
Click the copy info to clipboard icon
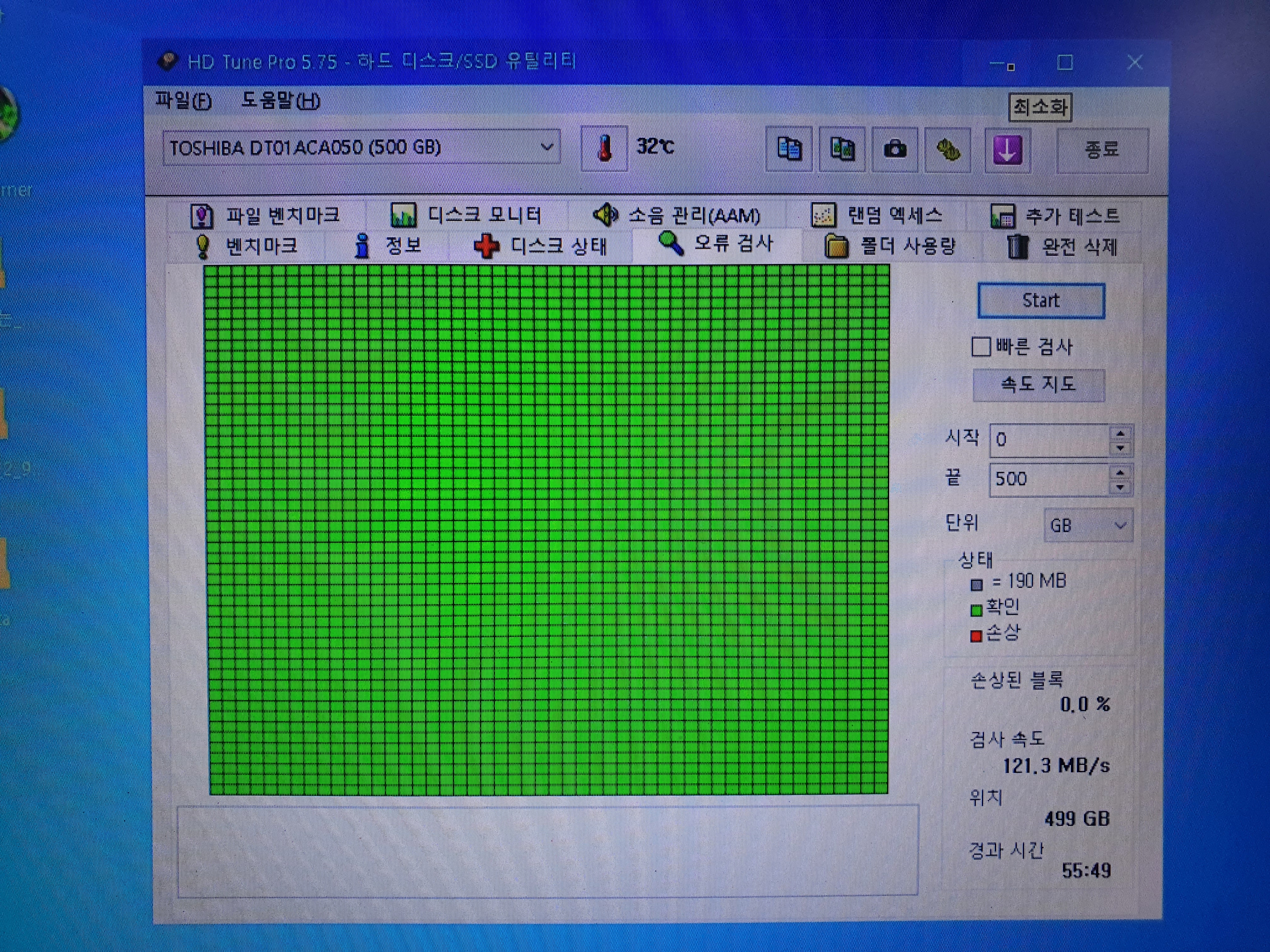789,149
